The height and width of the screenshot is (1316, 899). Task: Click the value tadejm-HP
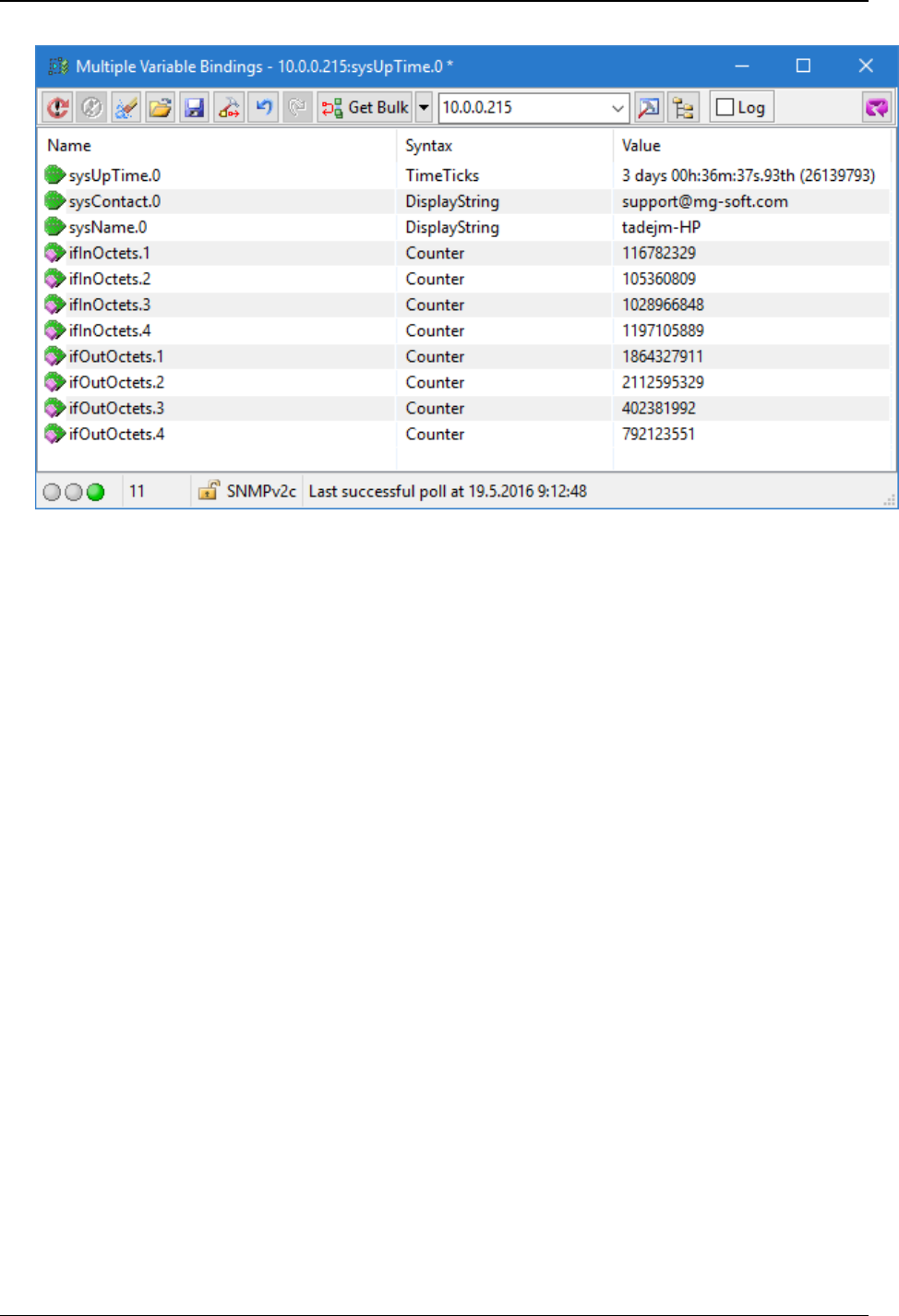(x=661, y=227)
